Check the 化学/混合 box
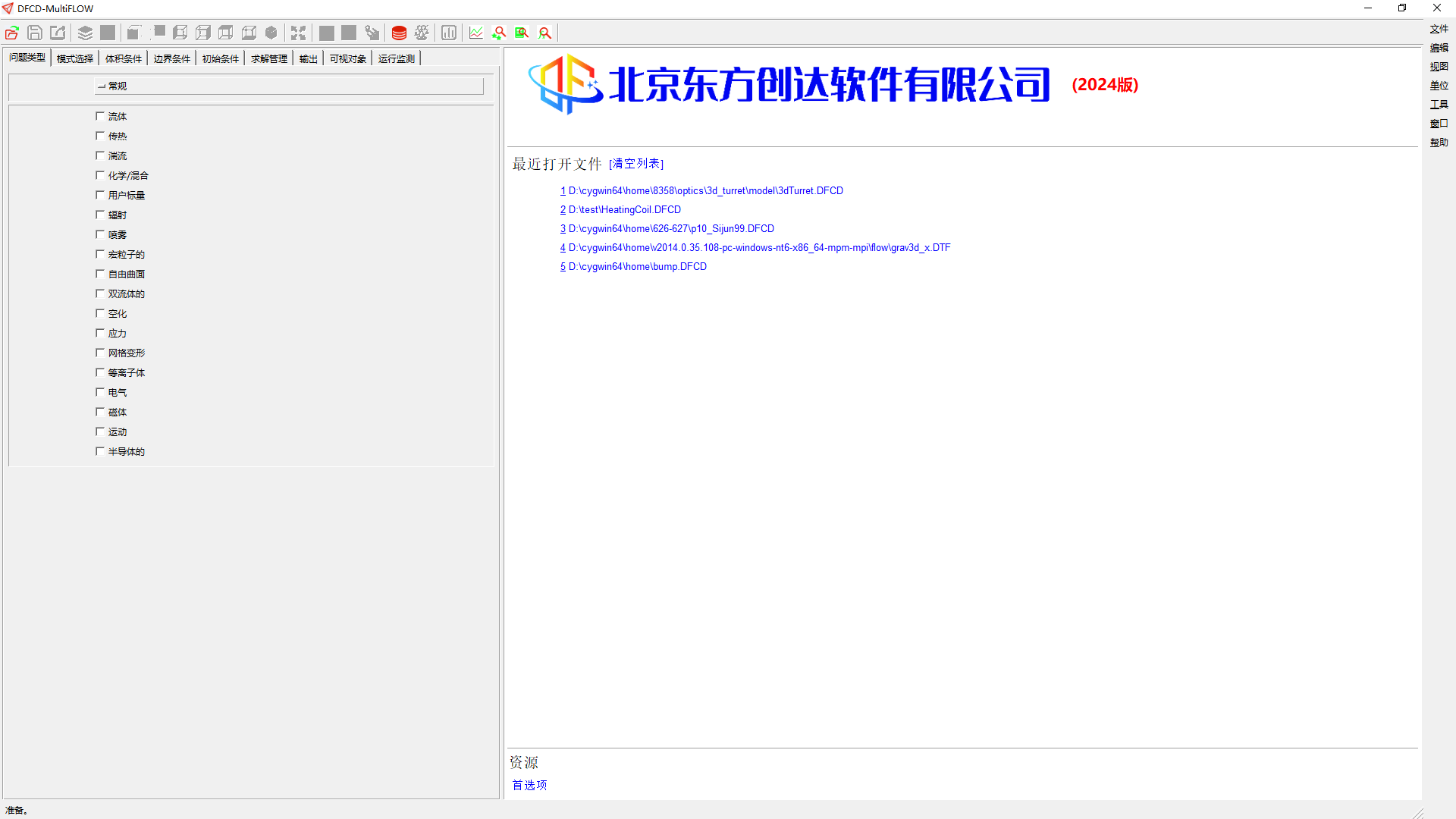The height and width of the screenshot is (819, 1456). 100,175
